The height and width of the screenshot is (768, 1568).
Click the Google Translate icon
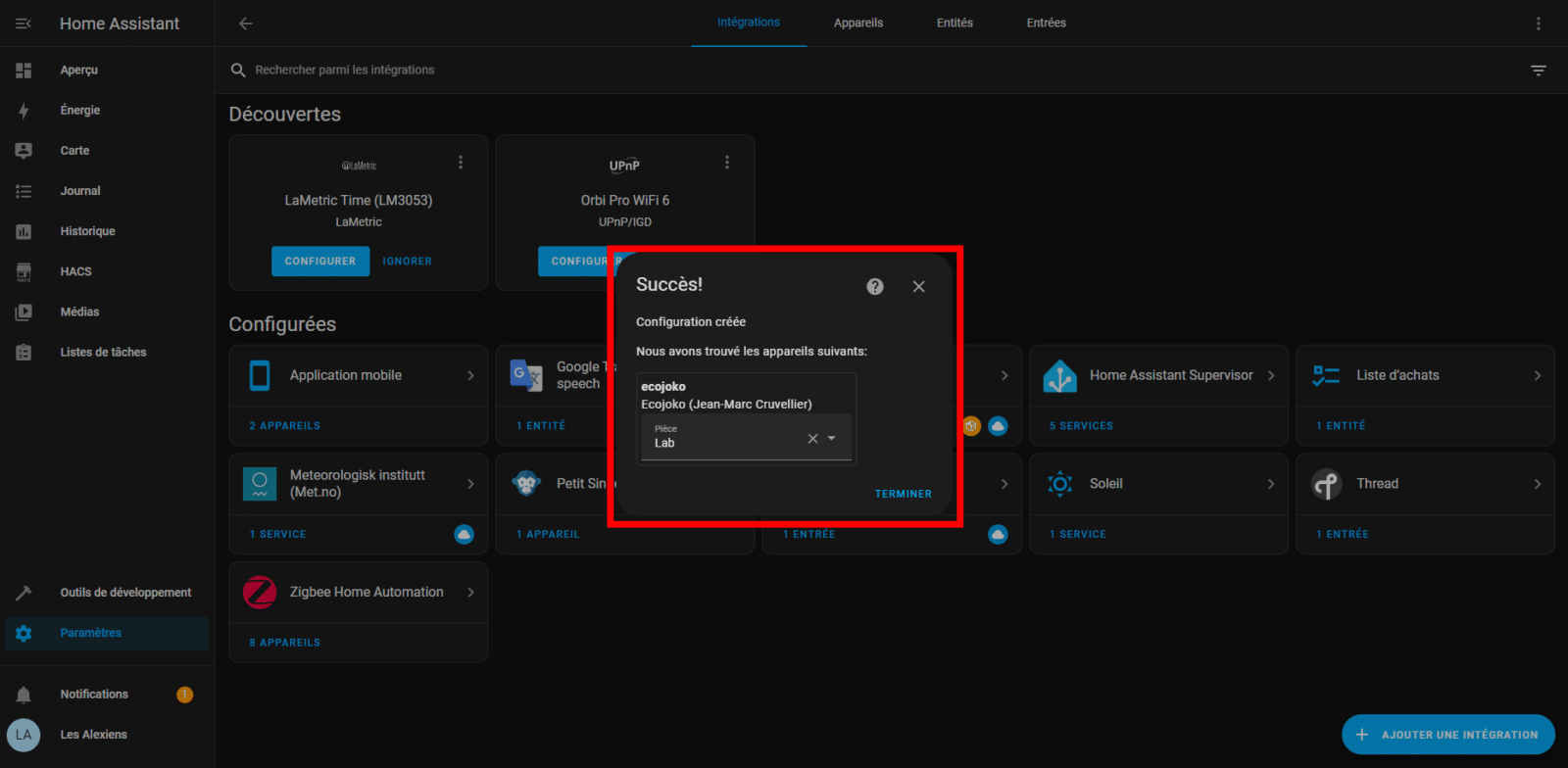pyautogui.click(x=526, y=375)
